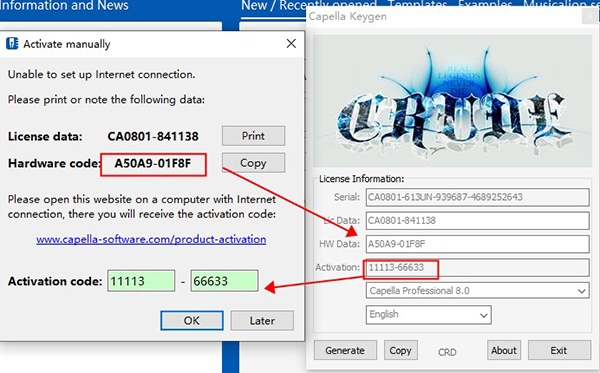Open the capella-software.com product-activation link

coord(151,239)
